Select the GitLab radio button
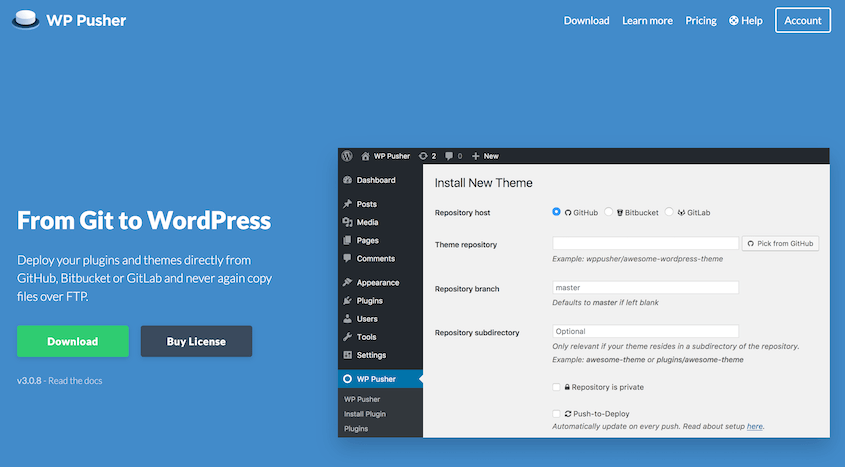The height and width of the screenshot is (467, 845). pos(669,212)
